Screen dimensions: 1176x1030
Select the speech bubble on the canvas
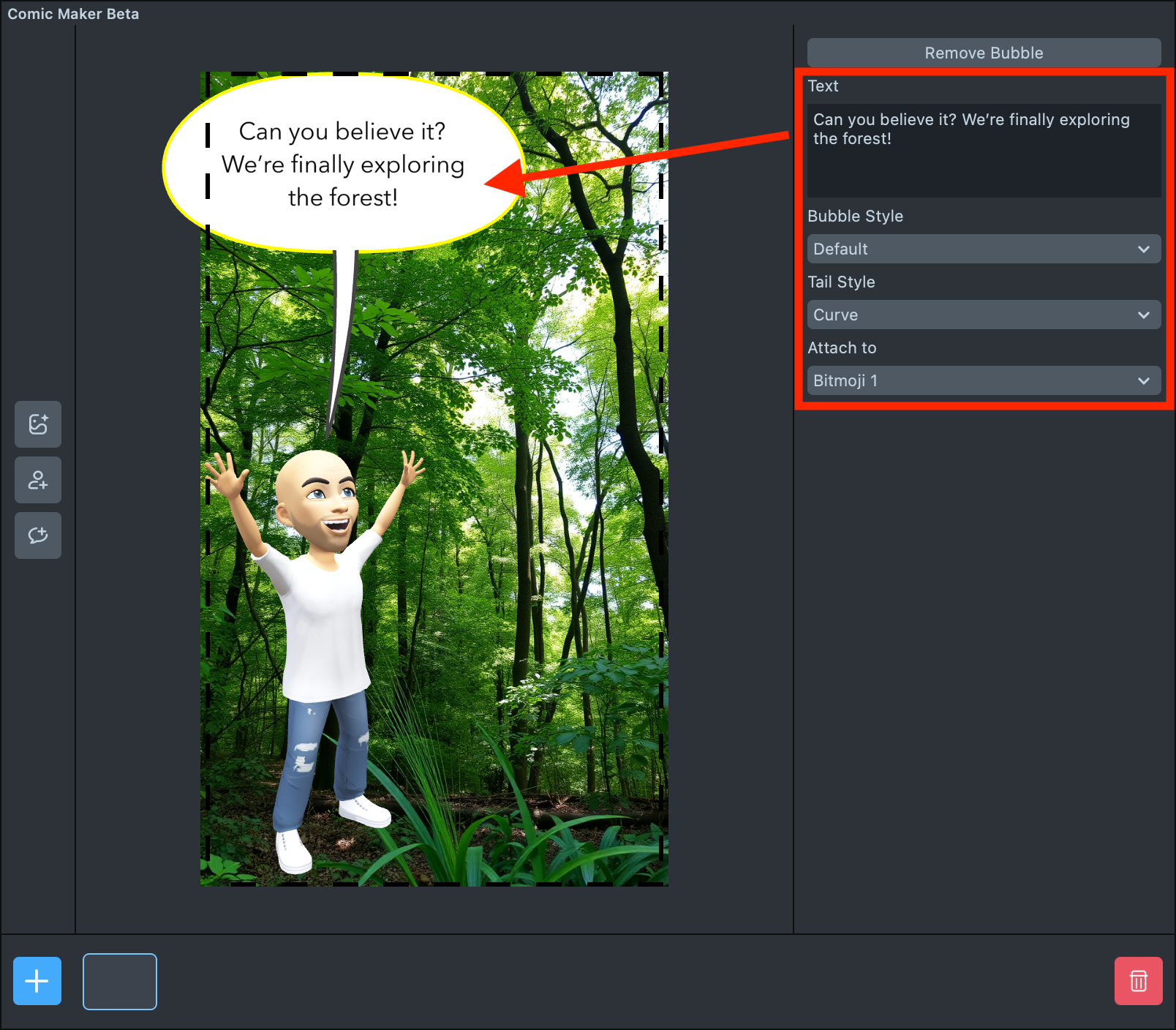tap(342, 165)
